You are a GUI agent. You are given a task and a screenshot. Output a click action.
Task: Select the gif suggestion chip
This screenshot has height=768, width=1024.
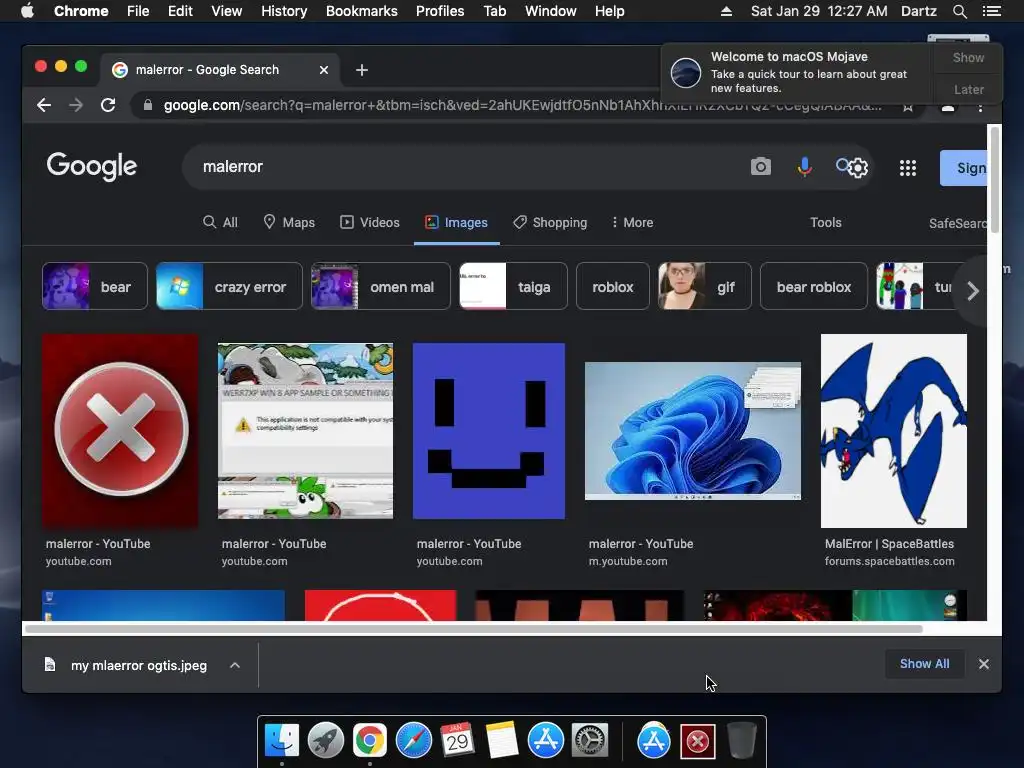point(705,286)
